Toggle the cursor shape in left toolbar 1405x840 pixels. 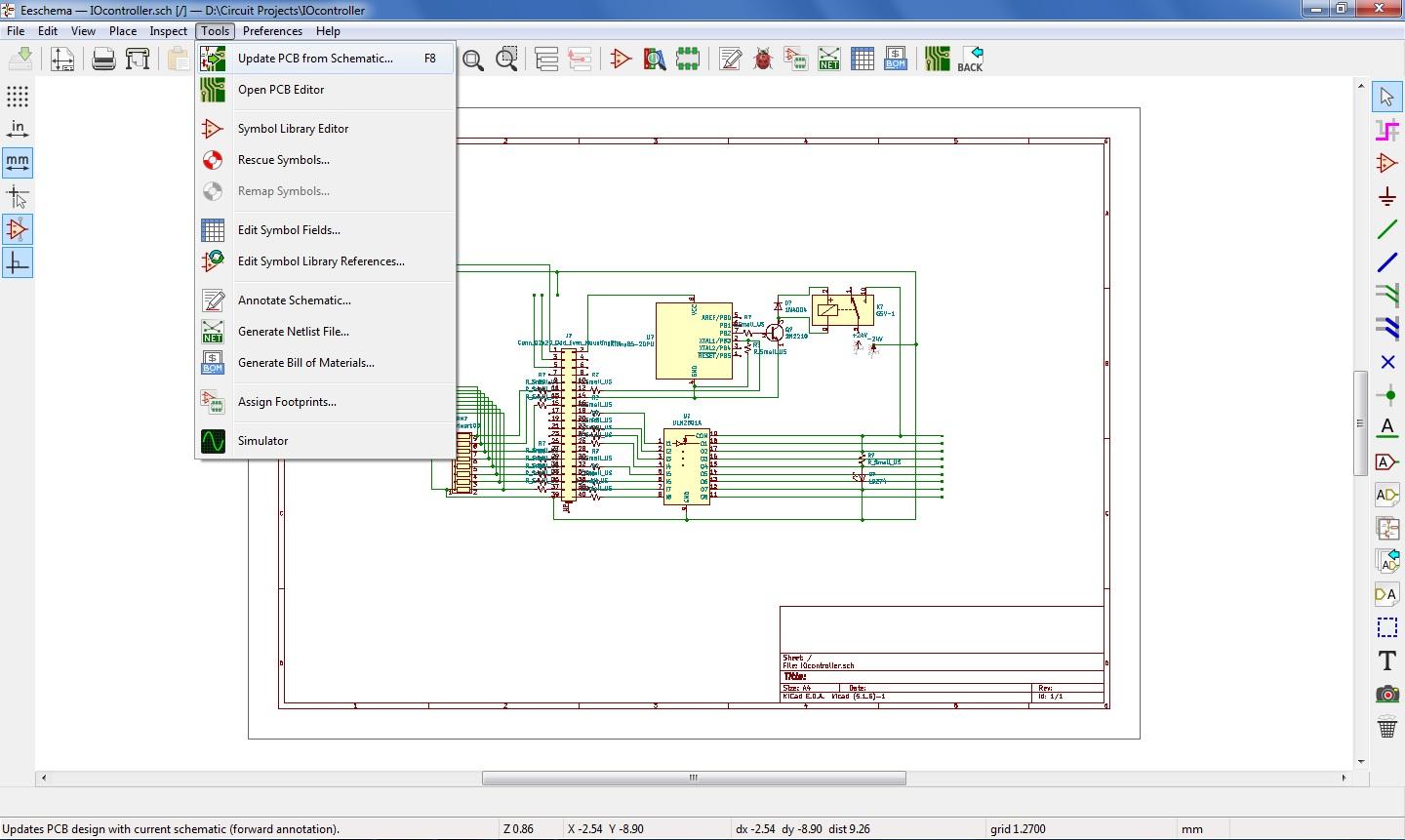[18, 196]
